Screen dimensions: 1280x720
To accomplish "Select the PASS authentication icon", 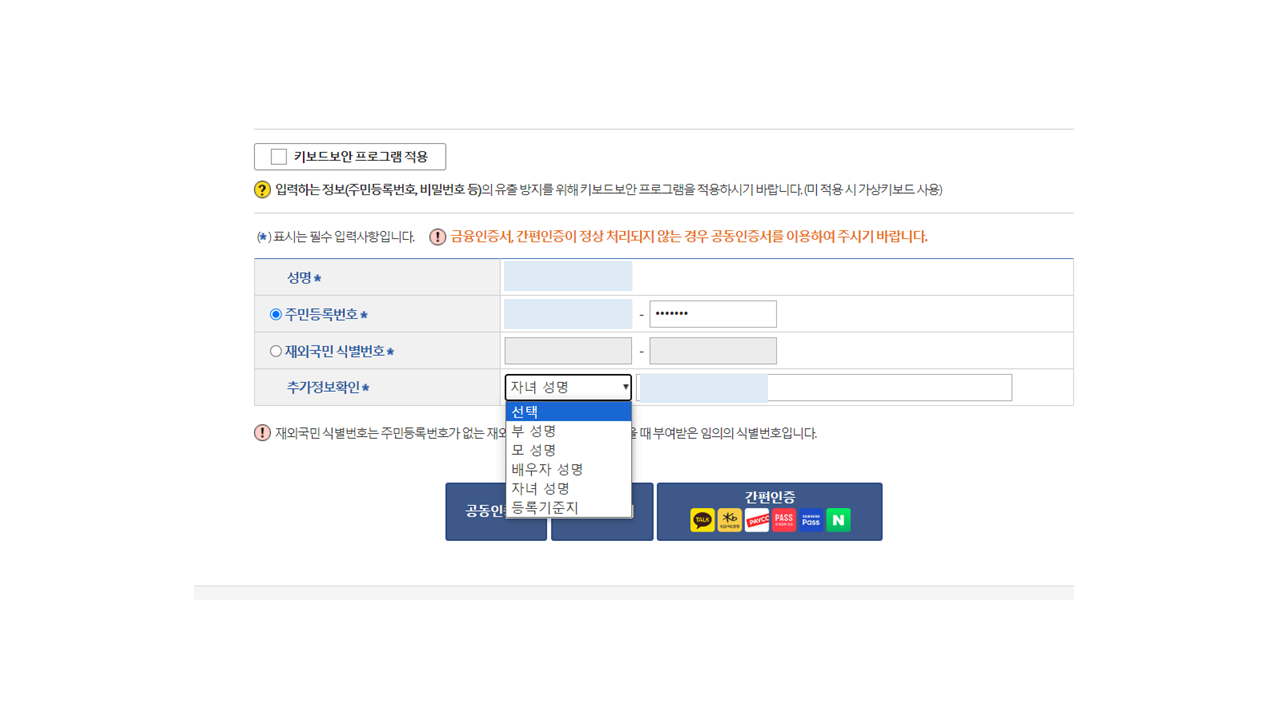I will coord(783,520).
